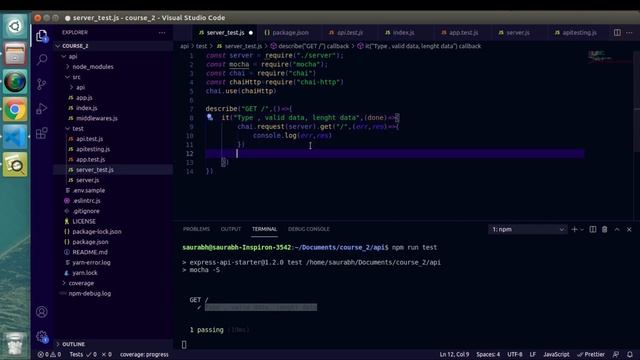Collapse the api folder under COURSE_2
Image resolution: width=640 pixels, height=360 pixels.
point(73,56)
